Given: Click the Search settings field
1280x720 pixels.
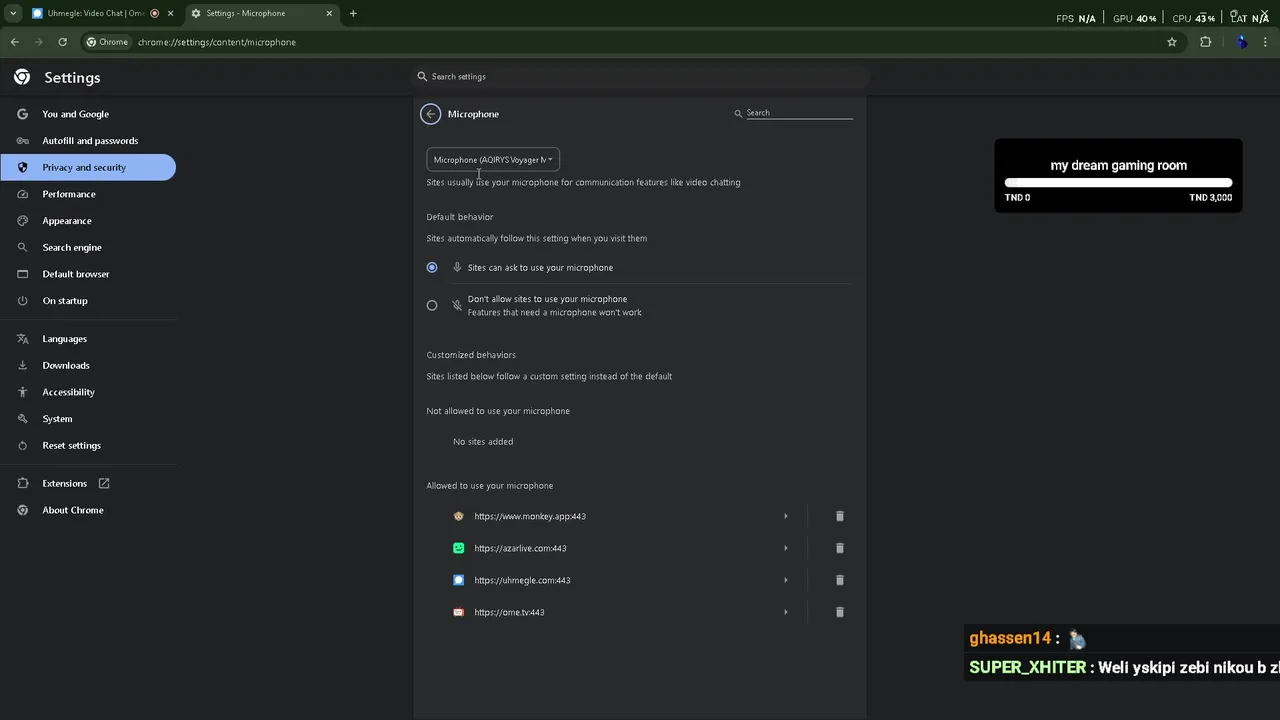Looking at the screenshot, I should pyautogui.click(x=640, y=77).
